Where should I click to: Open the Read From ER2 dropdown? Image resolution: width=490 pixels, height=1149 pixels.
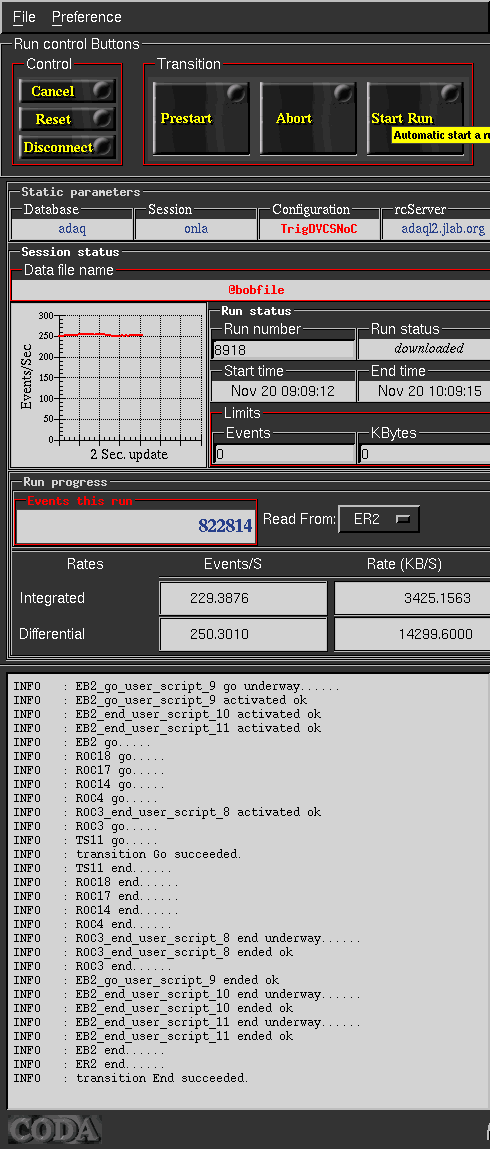coord(379,520)
